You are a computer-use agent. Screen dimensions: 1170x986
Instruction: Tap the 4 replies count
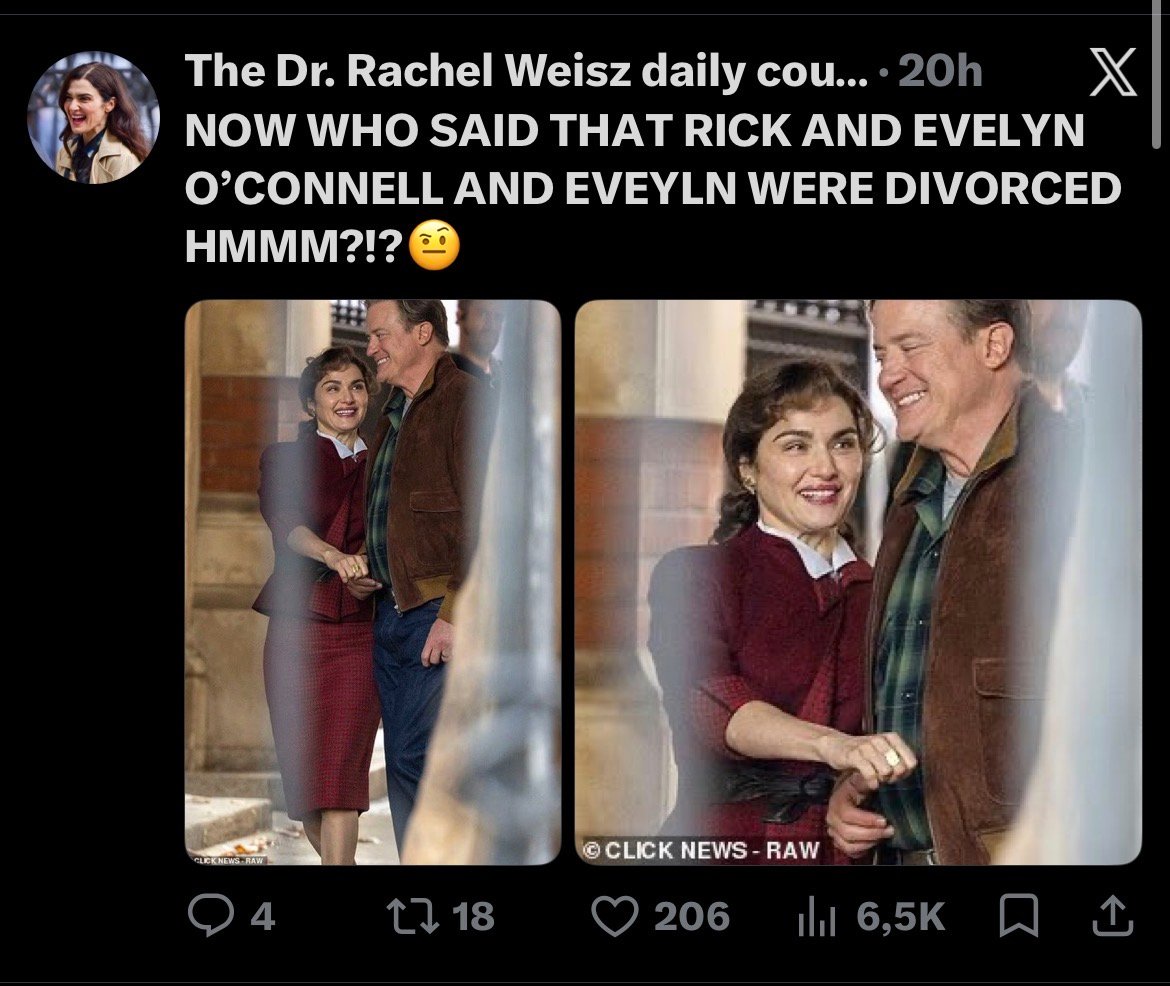click(x=262, y=916)
